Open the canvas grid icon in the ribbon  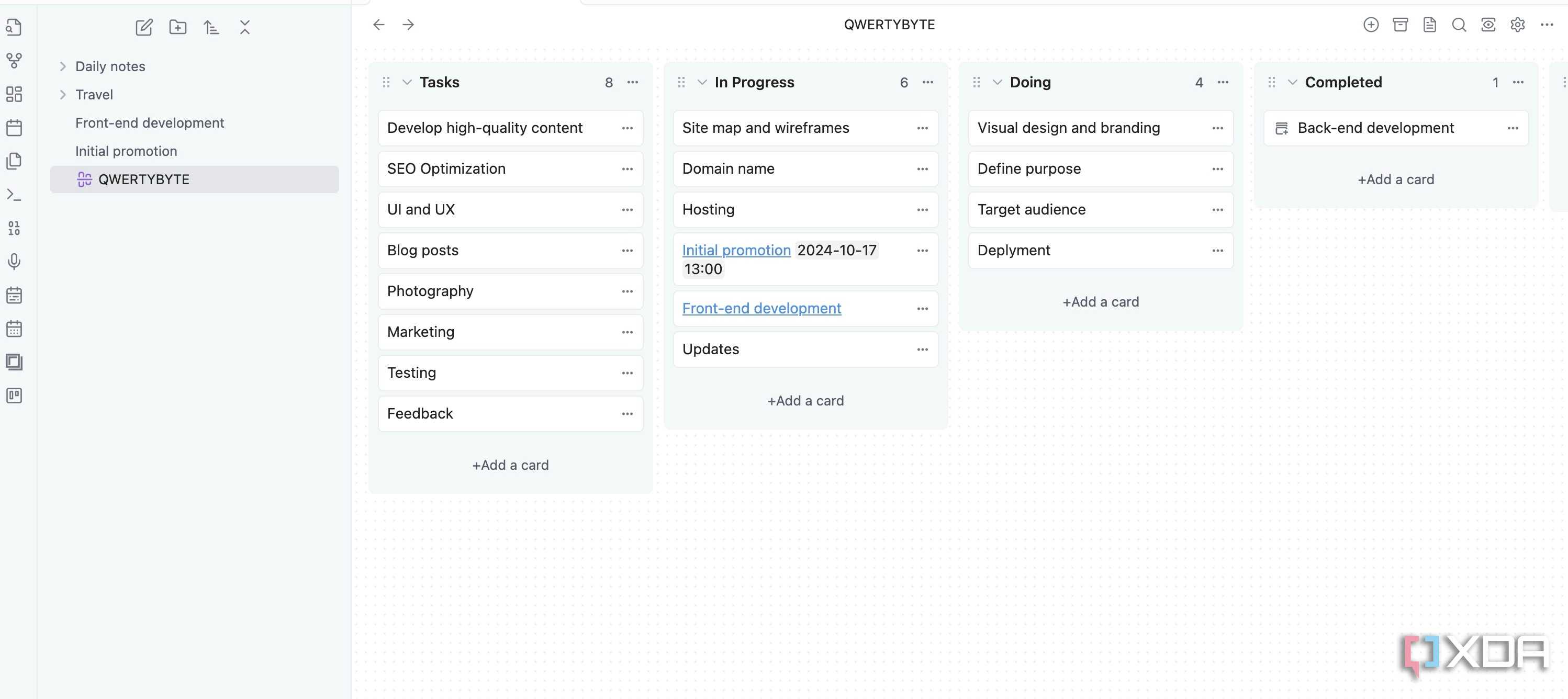click(14, 94)
